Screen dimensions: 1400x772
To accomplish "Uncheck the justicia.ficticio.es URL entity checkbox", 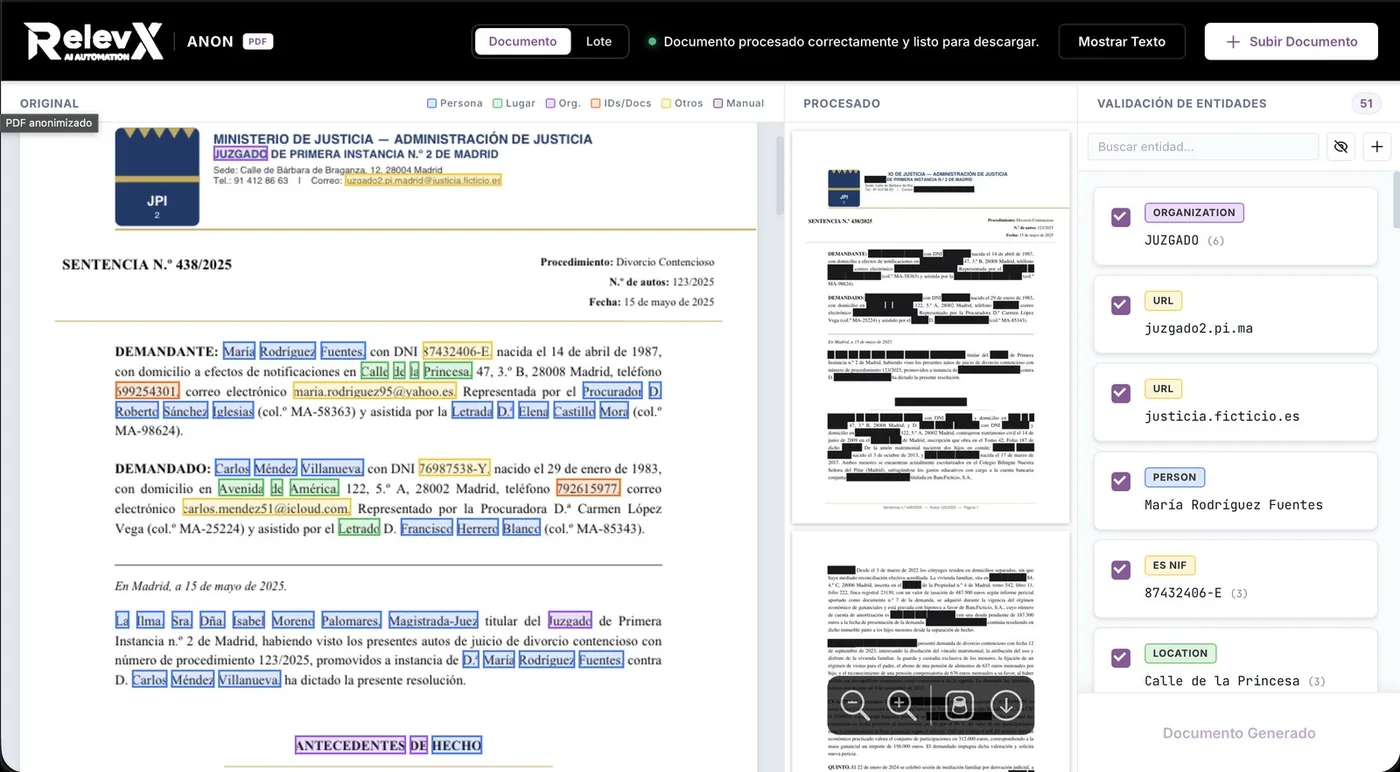I will point(1121,393).
